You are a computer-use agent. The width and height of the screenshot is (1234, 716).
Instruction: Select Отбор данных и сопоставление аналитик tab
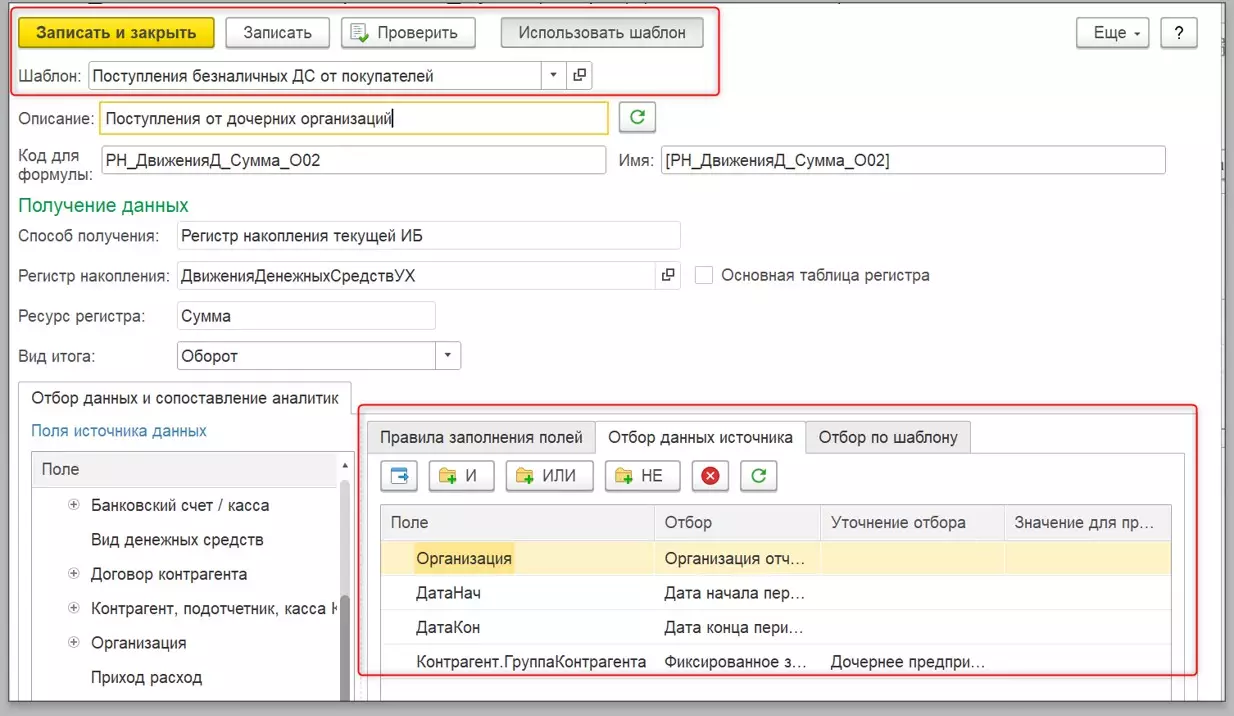(185, 397)
